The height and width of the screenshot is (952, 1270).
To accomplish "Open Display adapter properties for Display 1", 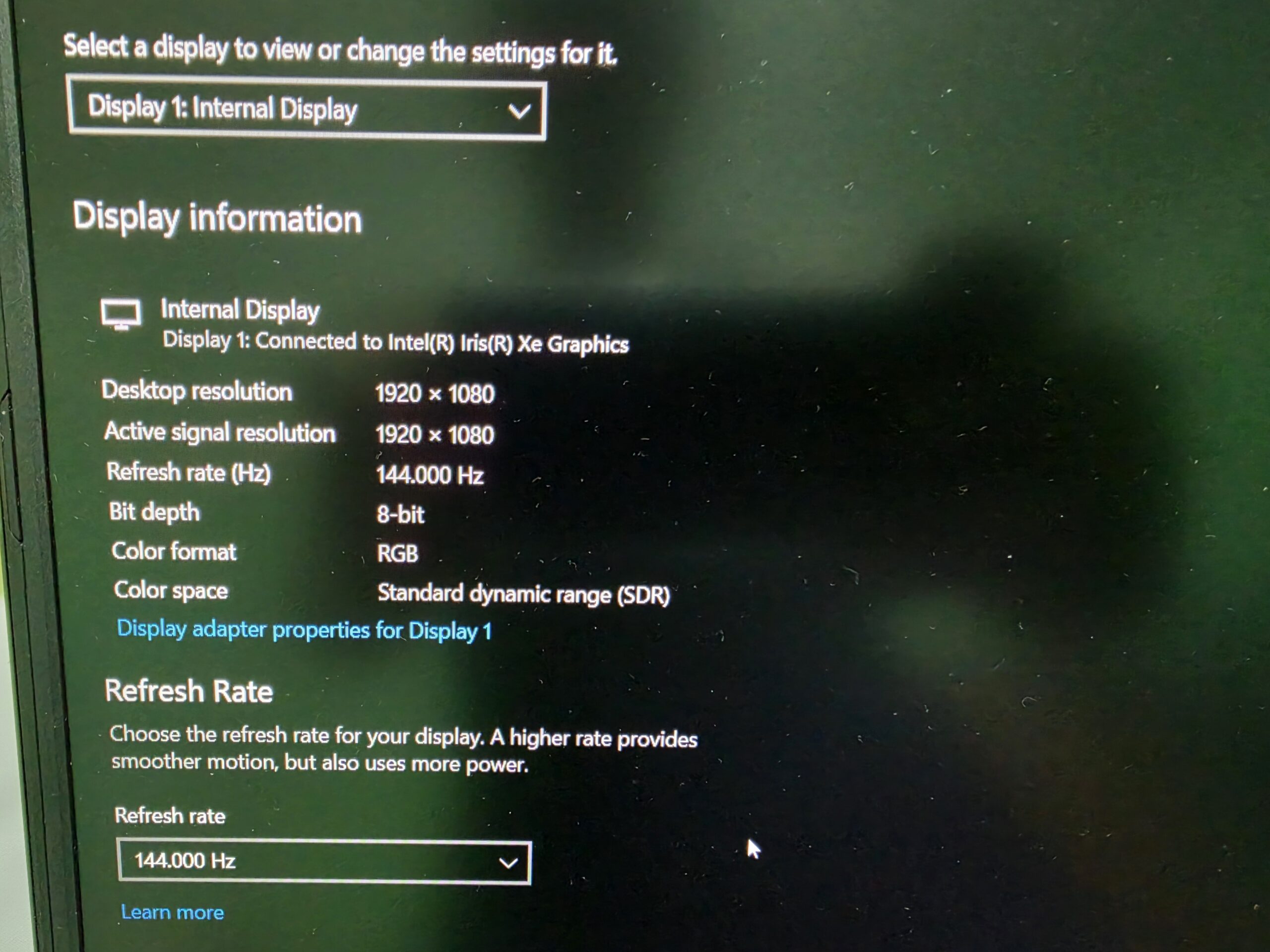I will tap(304, 630).
